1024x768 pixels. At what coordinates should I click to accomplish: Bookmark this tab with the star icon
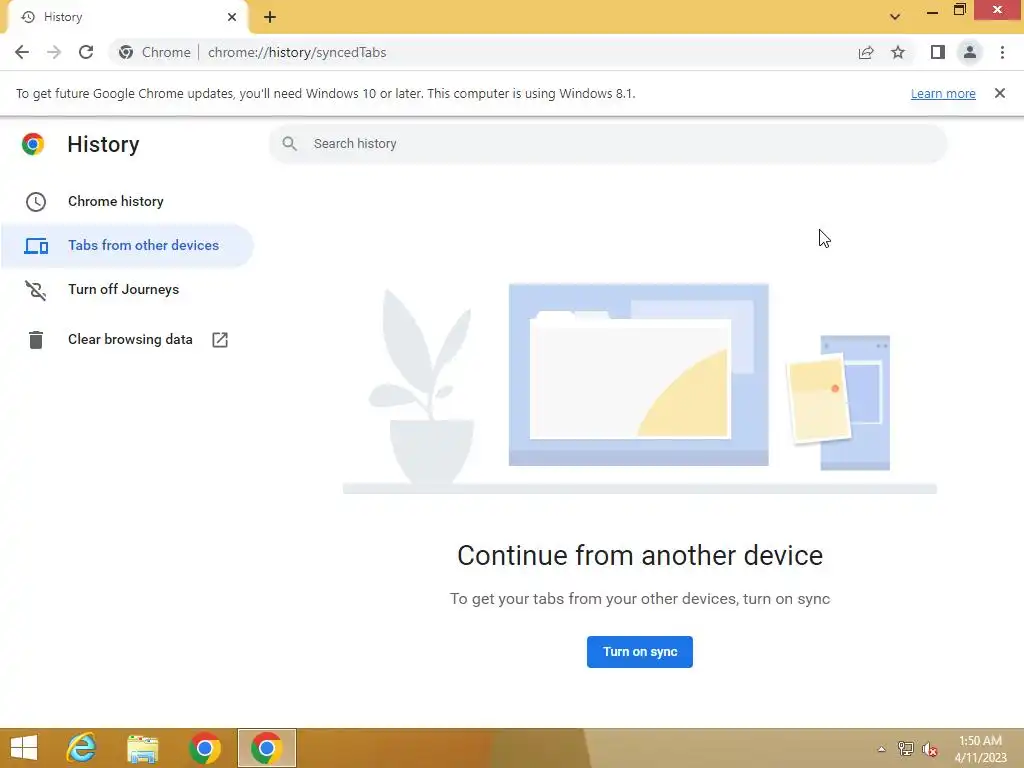pos(898,52)
